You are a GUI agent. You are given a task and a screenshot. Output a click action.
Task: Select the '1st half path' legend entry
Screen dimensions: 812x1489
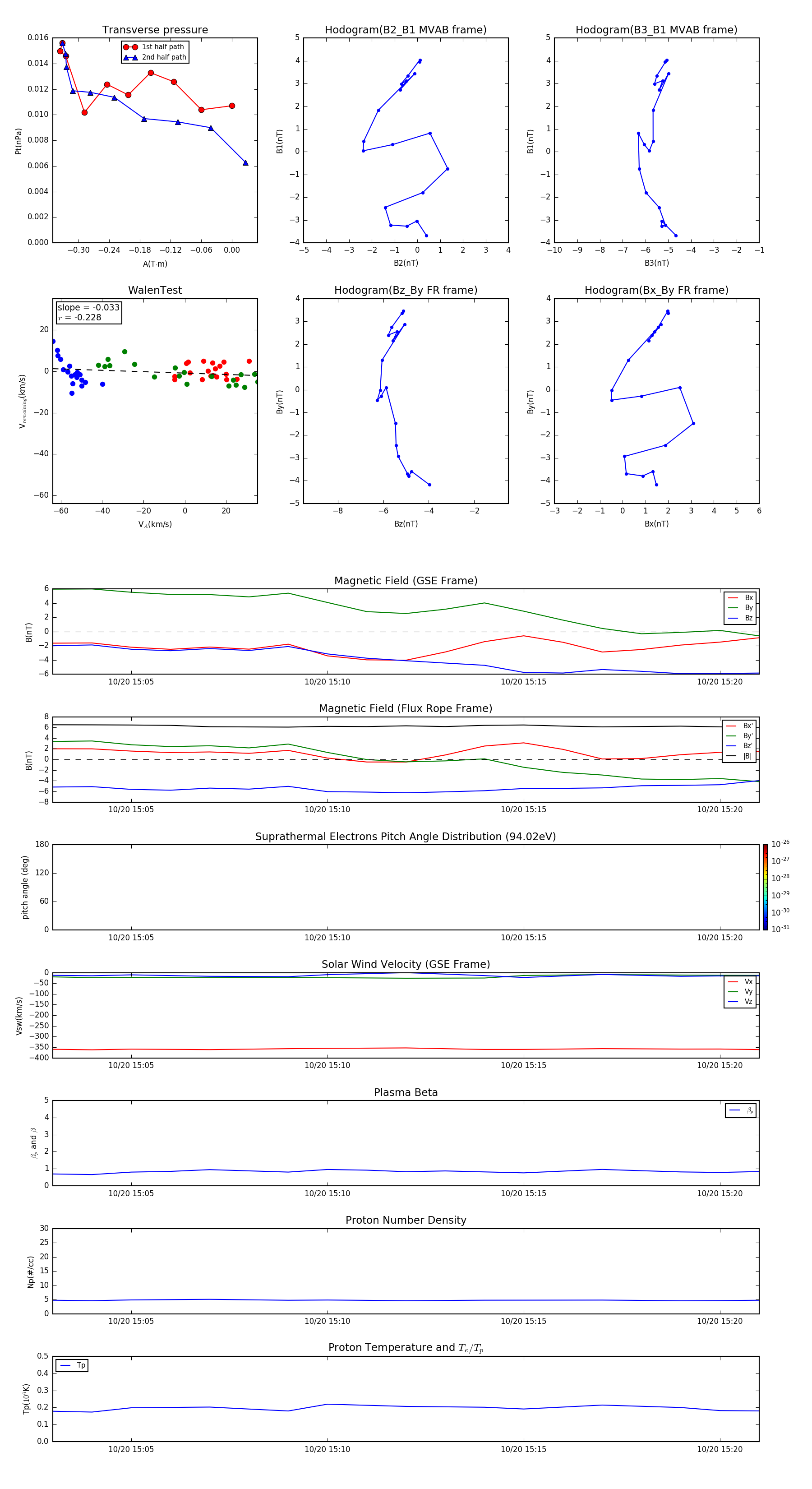point(154,47)
